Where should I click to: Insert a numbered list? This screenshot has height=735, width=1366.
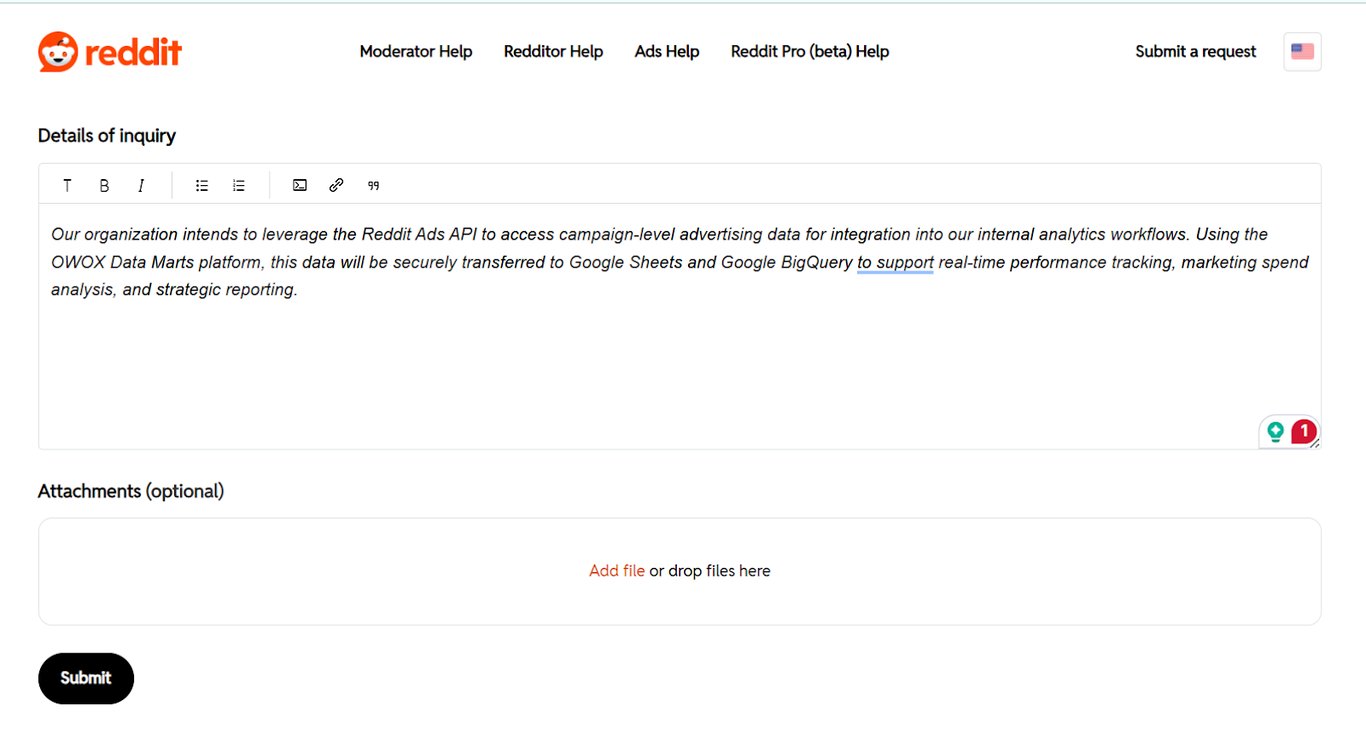239,185
